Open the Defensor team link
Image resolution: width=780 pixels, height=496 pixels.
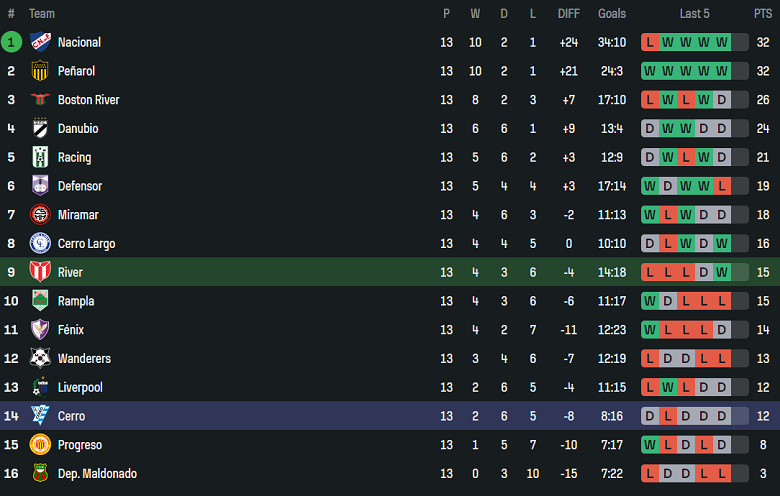80,186
